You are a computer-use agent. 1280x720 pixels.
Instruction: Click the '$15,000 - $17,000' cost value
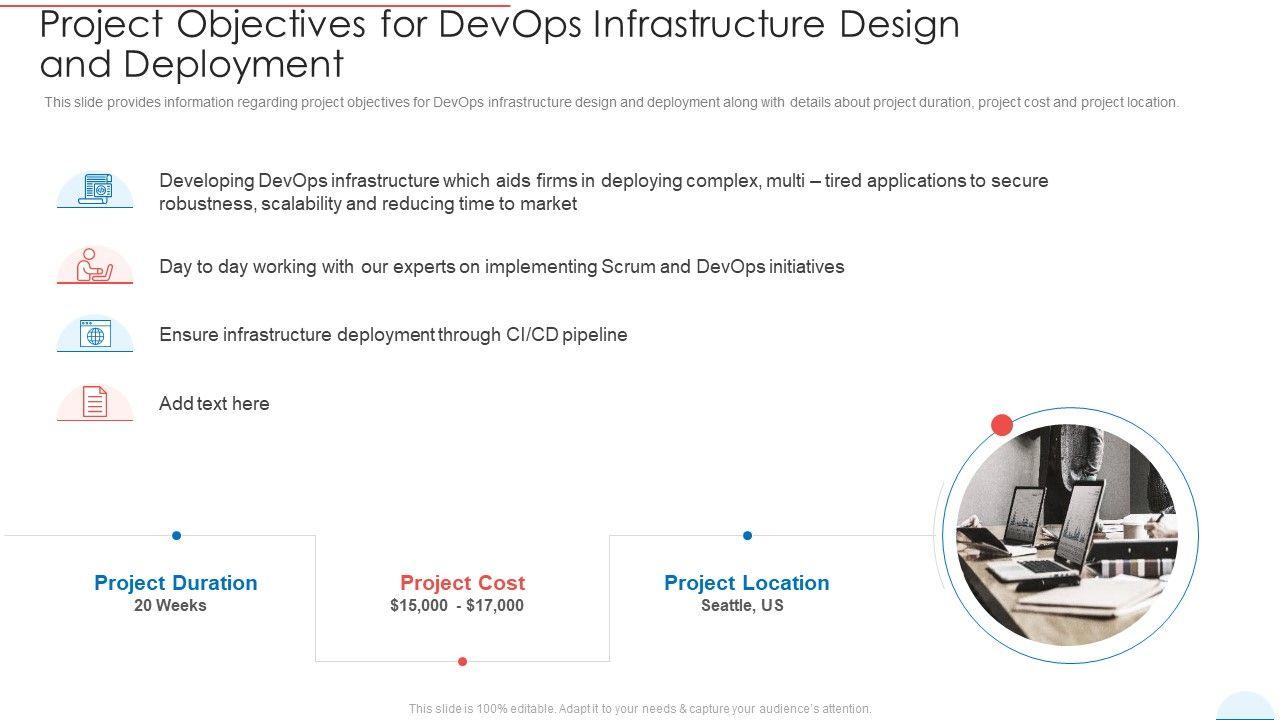click(x=457, y=606)
